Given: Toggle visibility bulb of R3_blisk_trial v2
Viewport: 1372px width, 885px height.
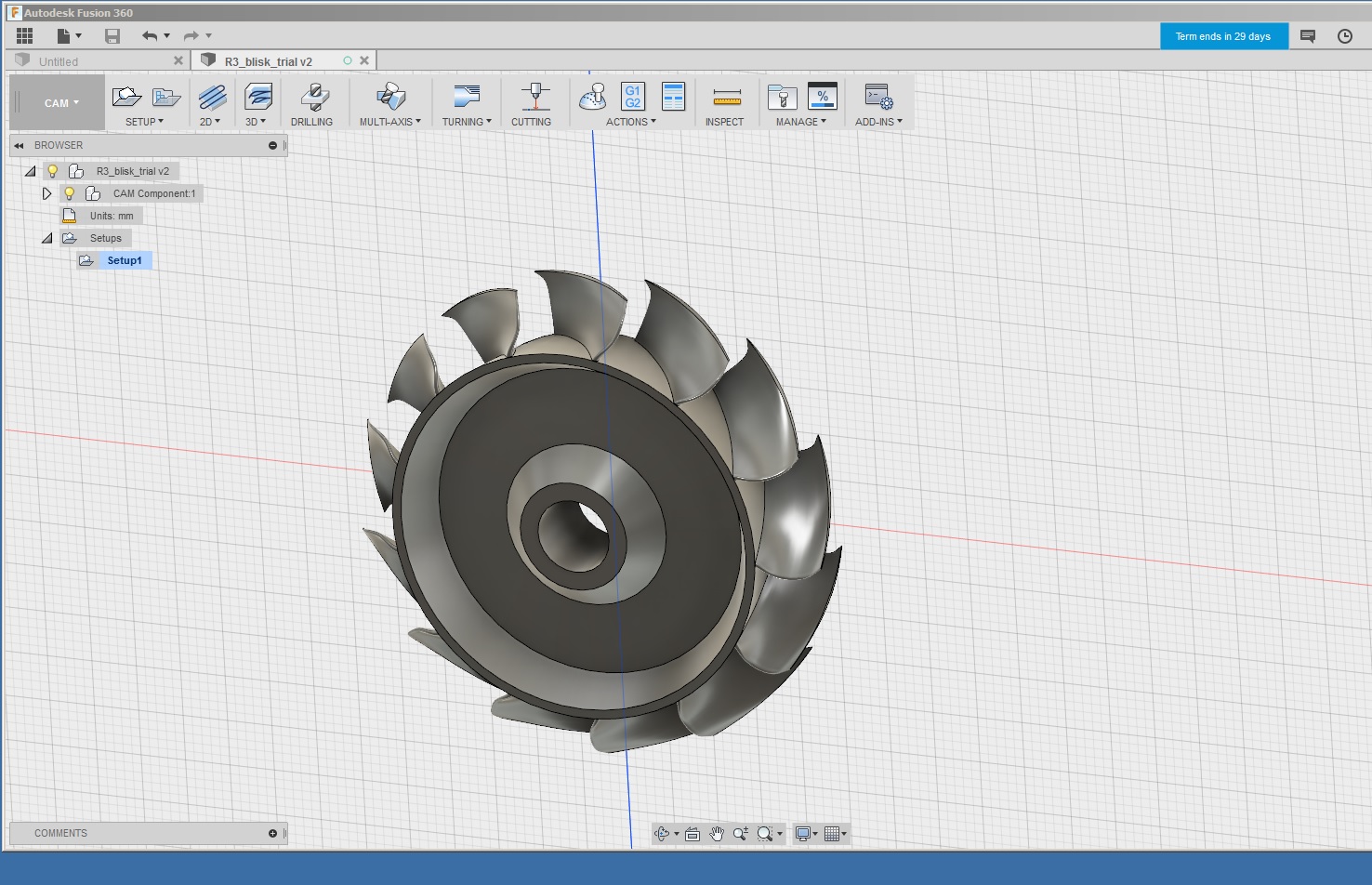Looking at the screenshot, I should [53, 171].
